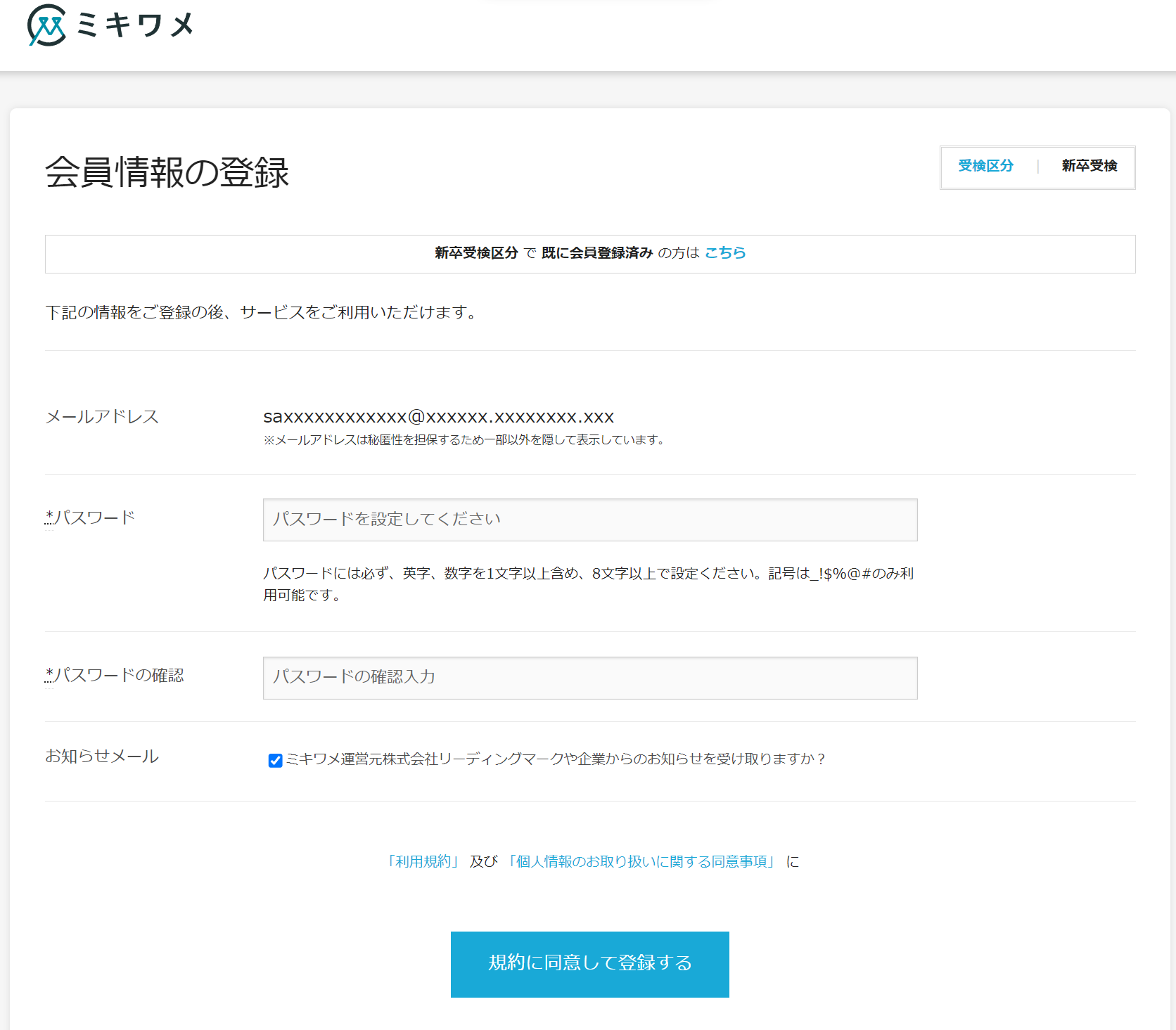1176x1030 pixels.
Task: Select the 新卒受検 text in the badge
Action: click(x=1089, y=166)
